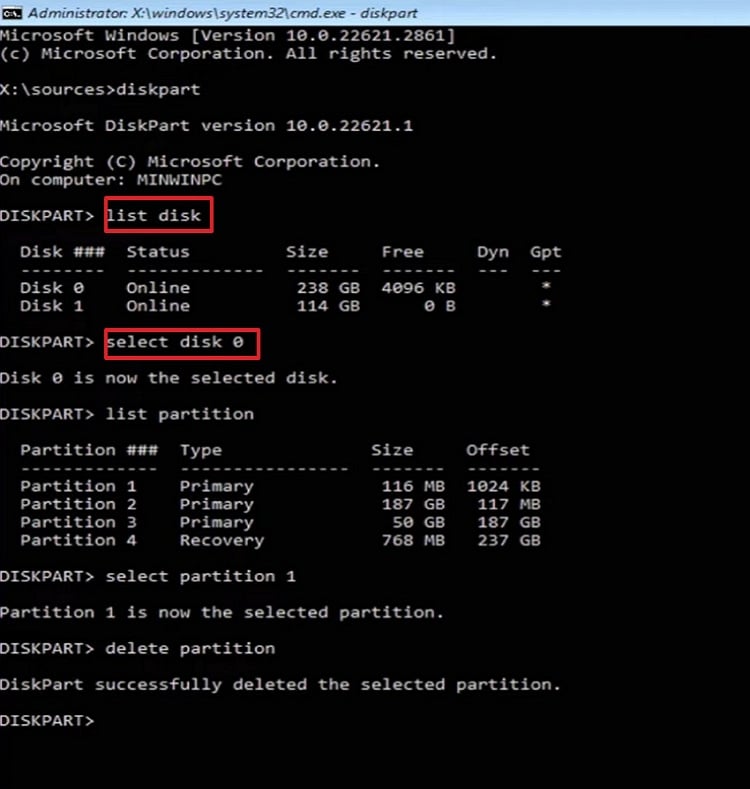Click the 'Partition 3' row label
The width and height of the screenshot is (750, 789).
click(78, 522)
